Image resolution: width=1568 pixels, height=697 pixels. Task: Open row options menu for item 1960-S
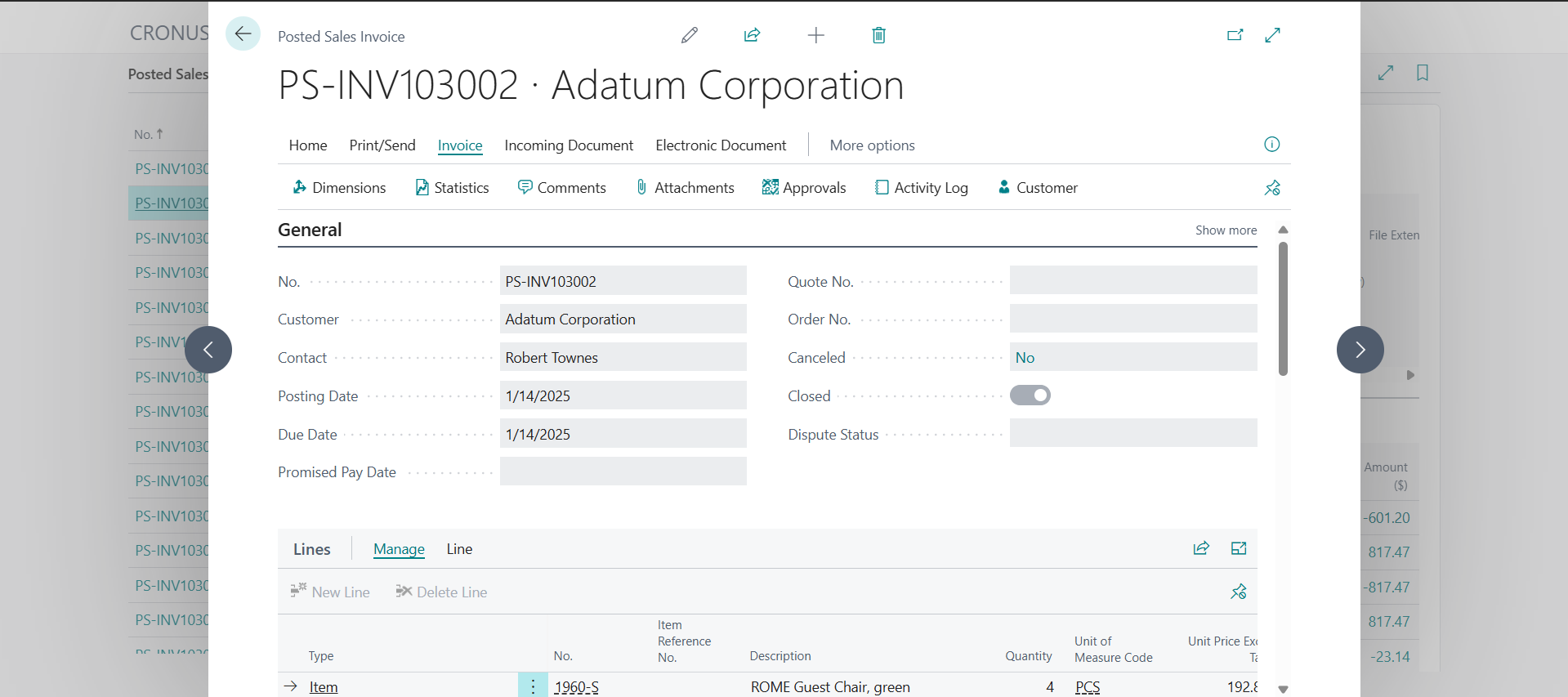click(x=533, y=686)
